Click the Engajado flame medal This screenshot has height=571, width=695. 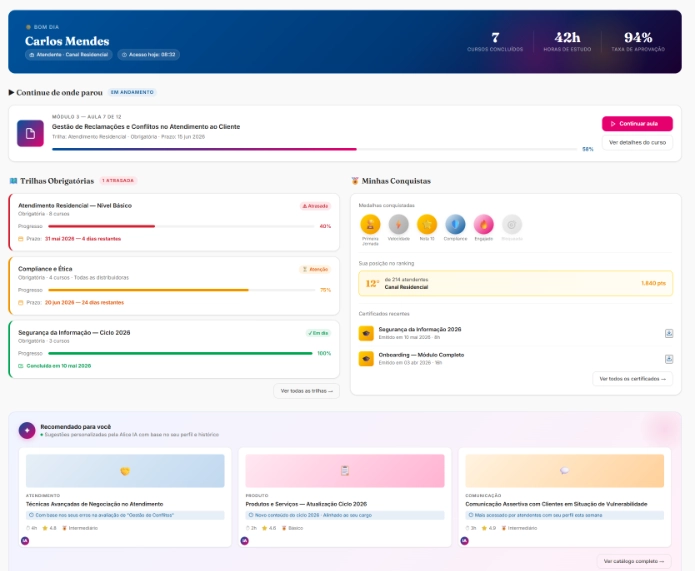tap(484, 224)
